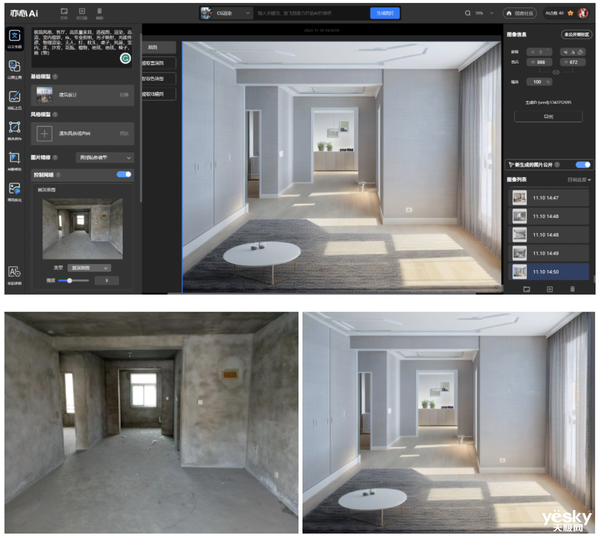
Task: Click the trash icon in top toolbar
Action: pyautogui.click(x=99, y=13)
